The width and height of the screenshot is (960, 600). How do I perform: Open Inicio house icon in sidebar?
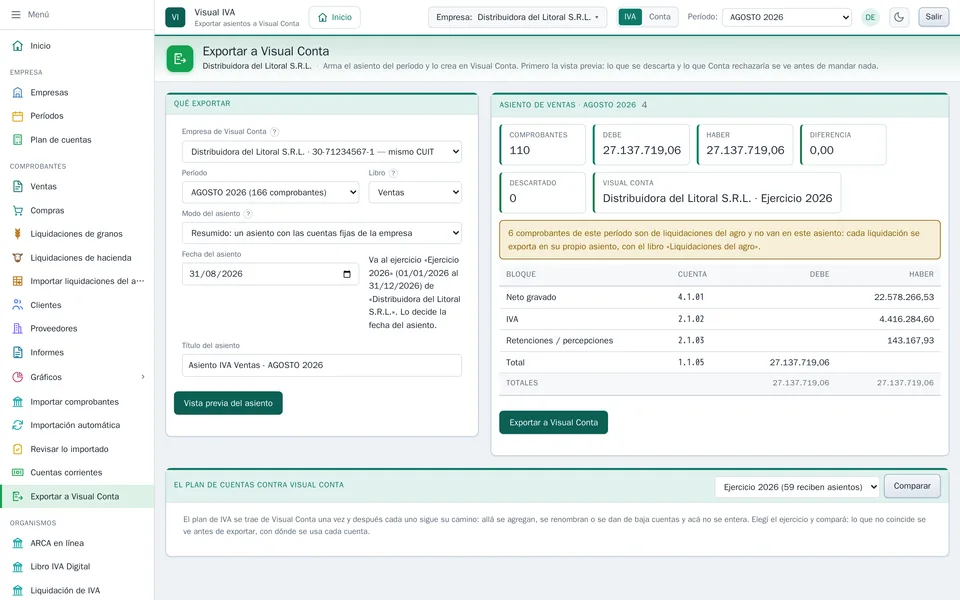[18, 46]
